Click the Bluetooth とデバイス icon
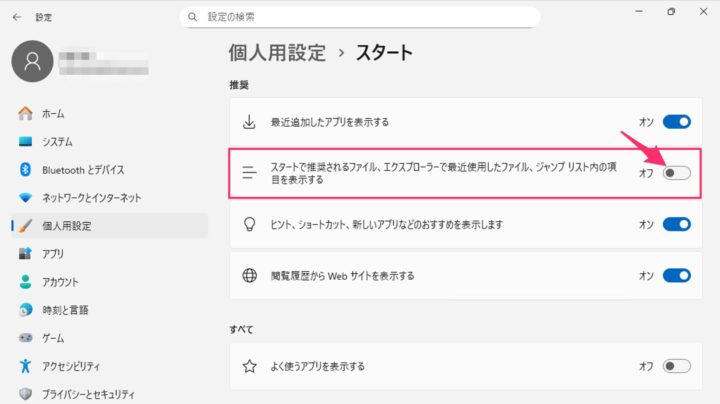This screenshot has width=720, height=404. (25, 170)
